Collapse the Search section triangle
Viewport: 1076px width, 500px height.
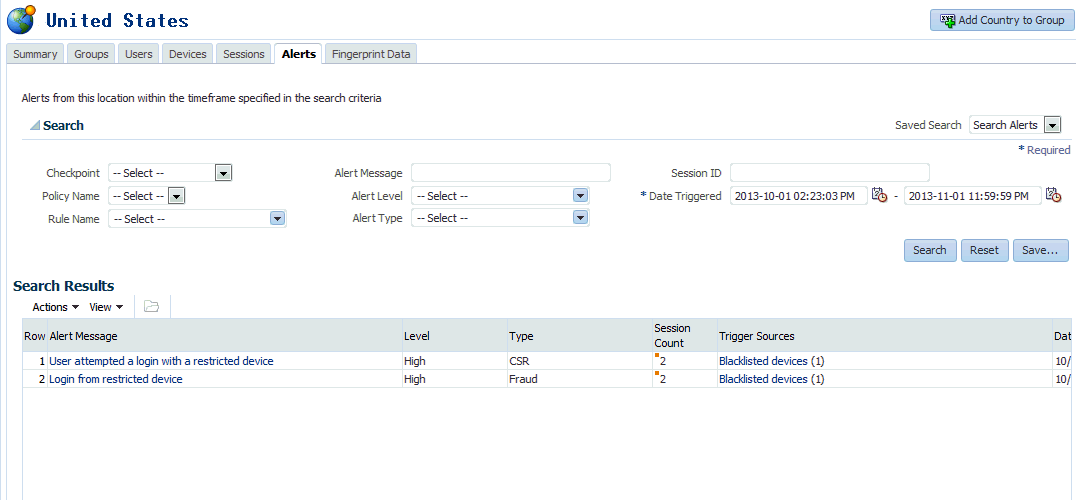[35, 126]
